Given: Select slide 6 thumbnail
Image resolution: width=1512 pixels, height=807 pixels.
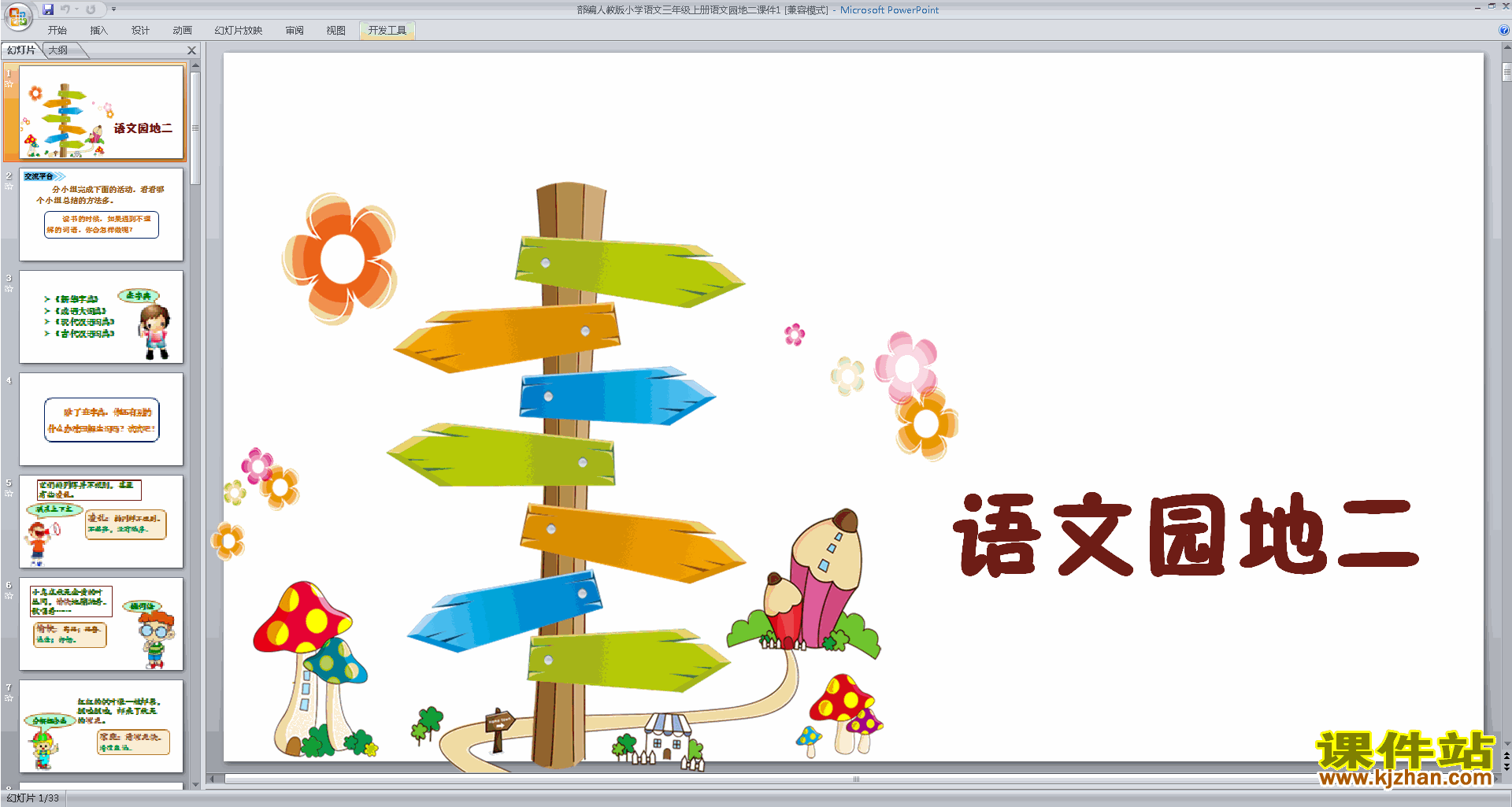Looking at the screenshot, I should click(x=102, y=624).
